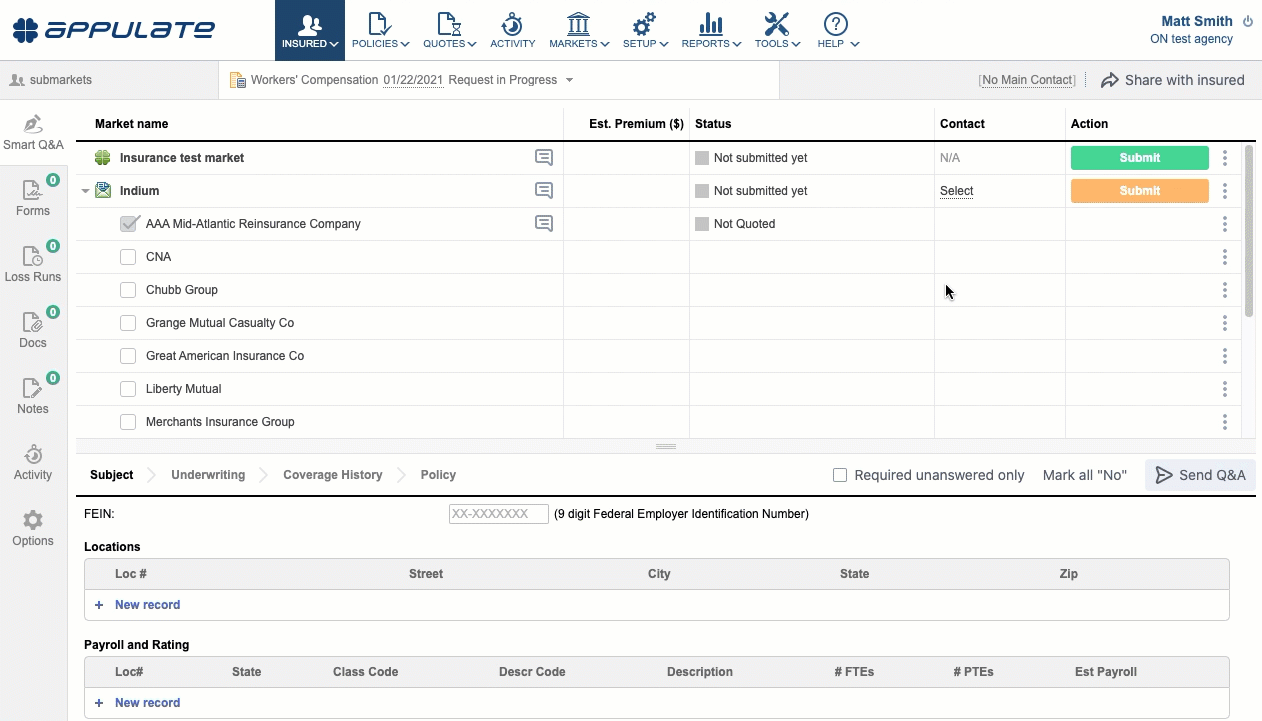Open the Notes sidebar panel
The width and height of the screenshot is (1262, 721).
coord(33,395)
